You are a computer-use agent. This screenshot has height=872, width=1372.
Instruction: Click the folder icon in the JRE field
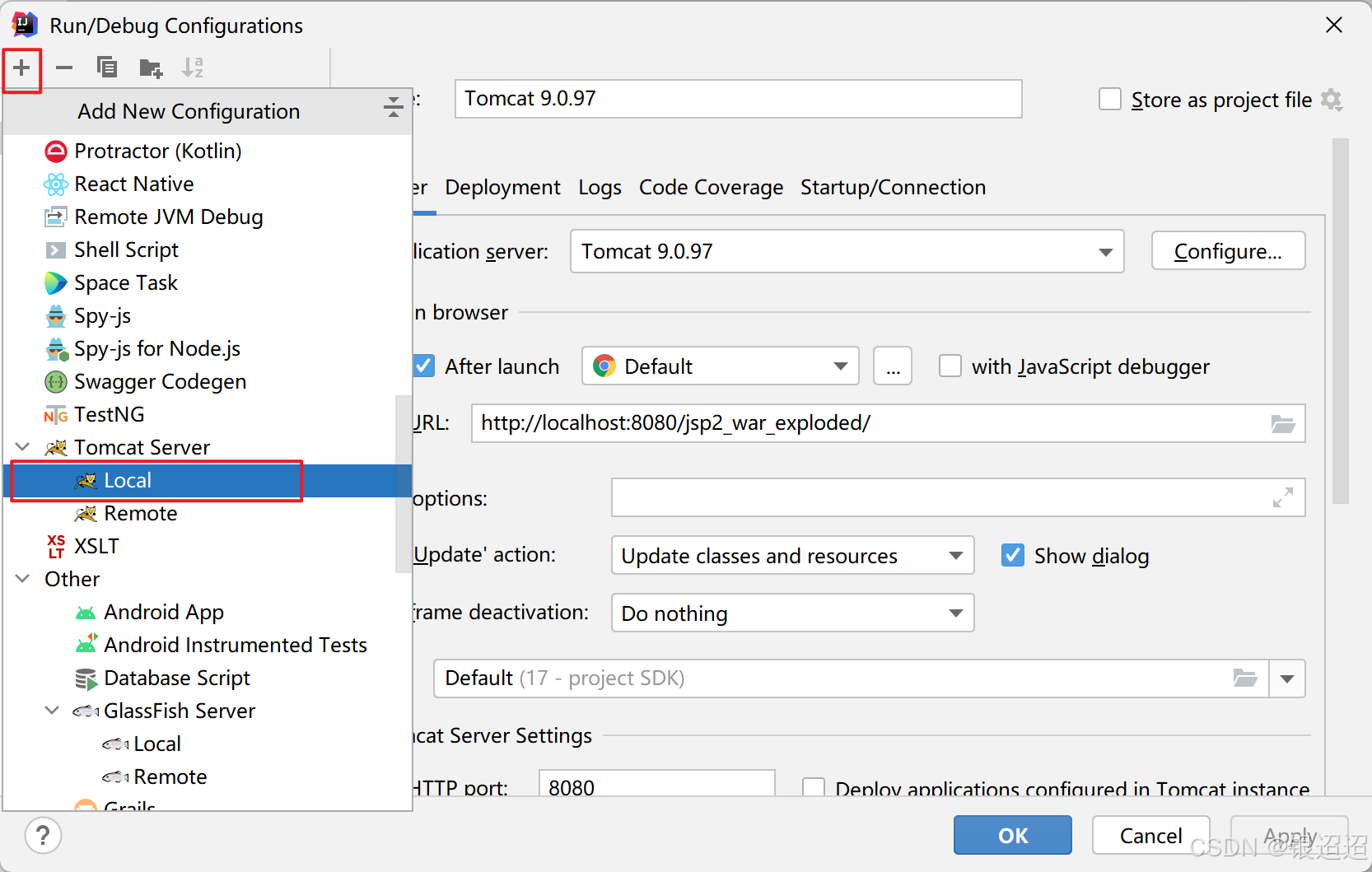pos(1245,678)
